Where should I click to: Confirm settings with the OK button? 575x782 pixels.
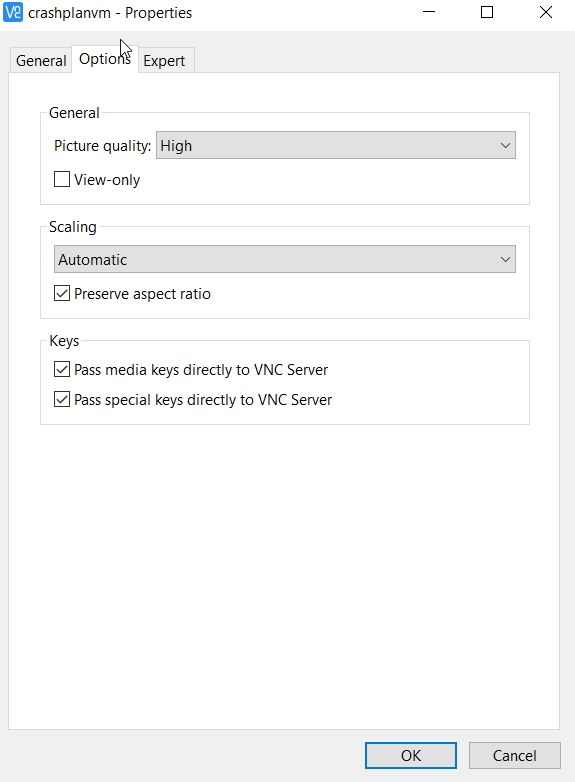pos(411,756)
